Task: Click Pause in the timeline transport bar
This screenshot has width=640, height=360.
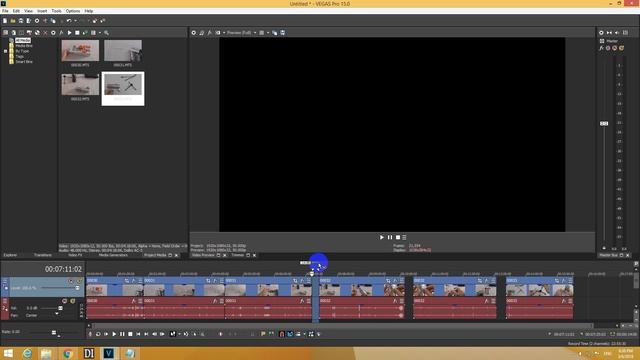Action: (122, 334)
